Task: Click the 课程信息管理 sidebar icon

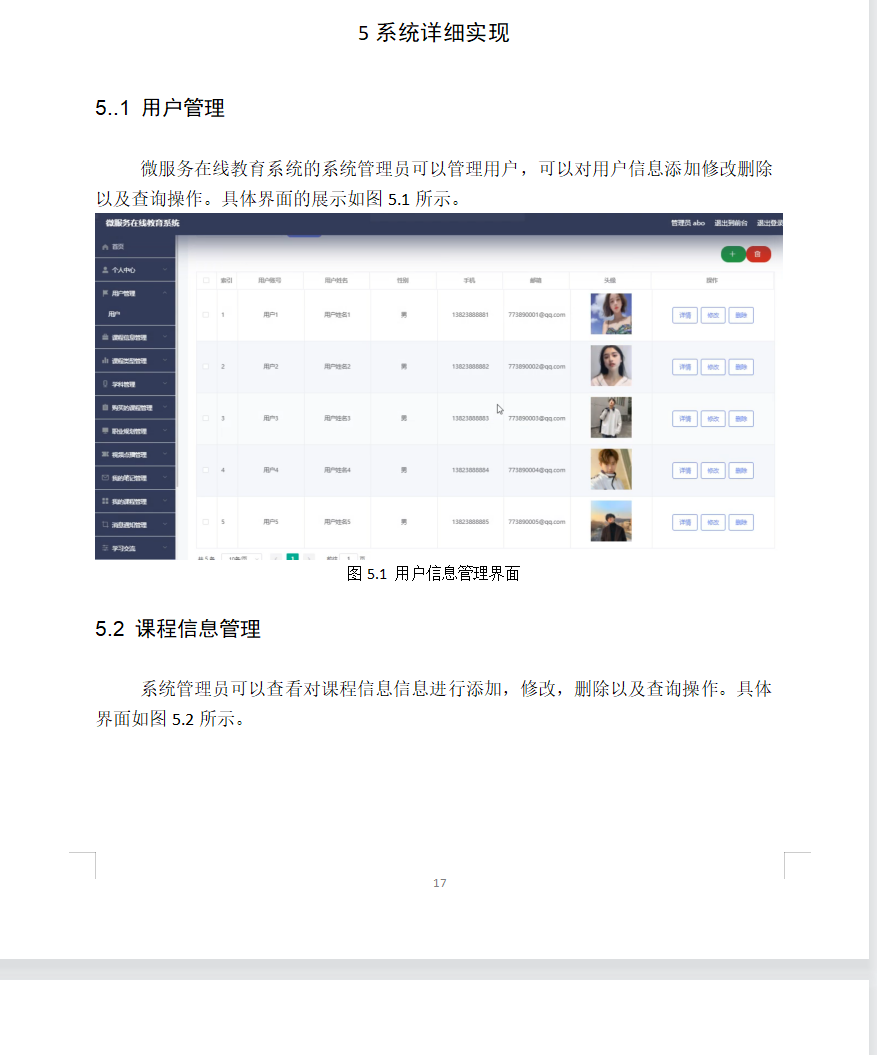Action: point(104,336)
